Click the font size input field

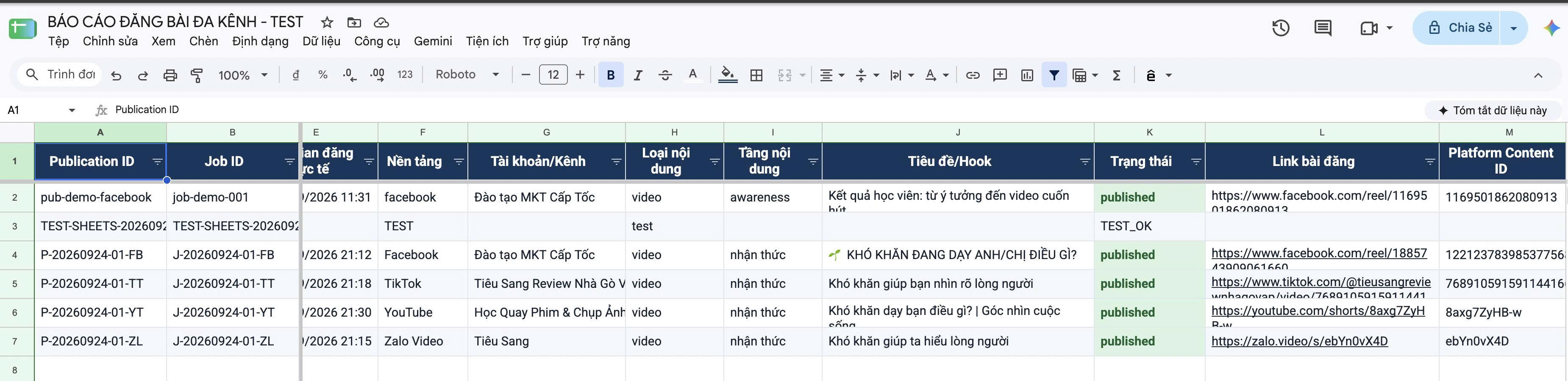[553, 75]
